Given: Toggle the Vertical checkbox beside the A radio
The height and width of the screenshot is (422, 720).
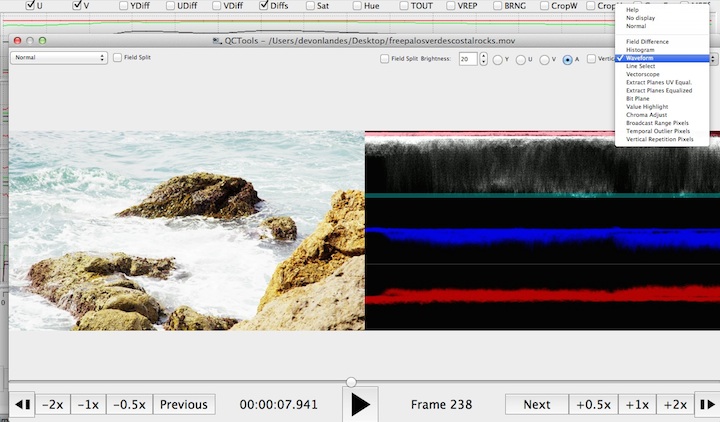Looking at the screenshot, I should click(591, 58).
